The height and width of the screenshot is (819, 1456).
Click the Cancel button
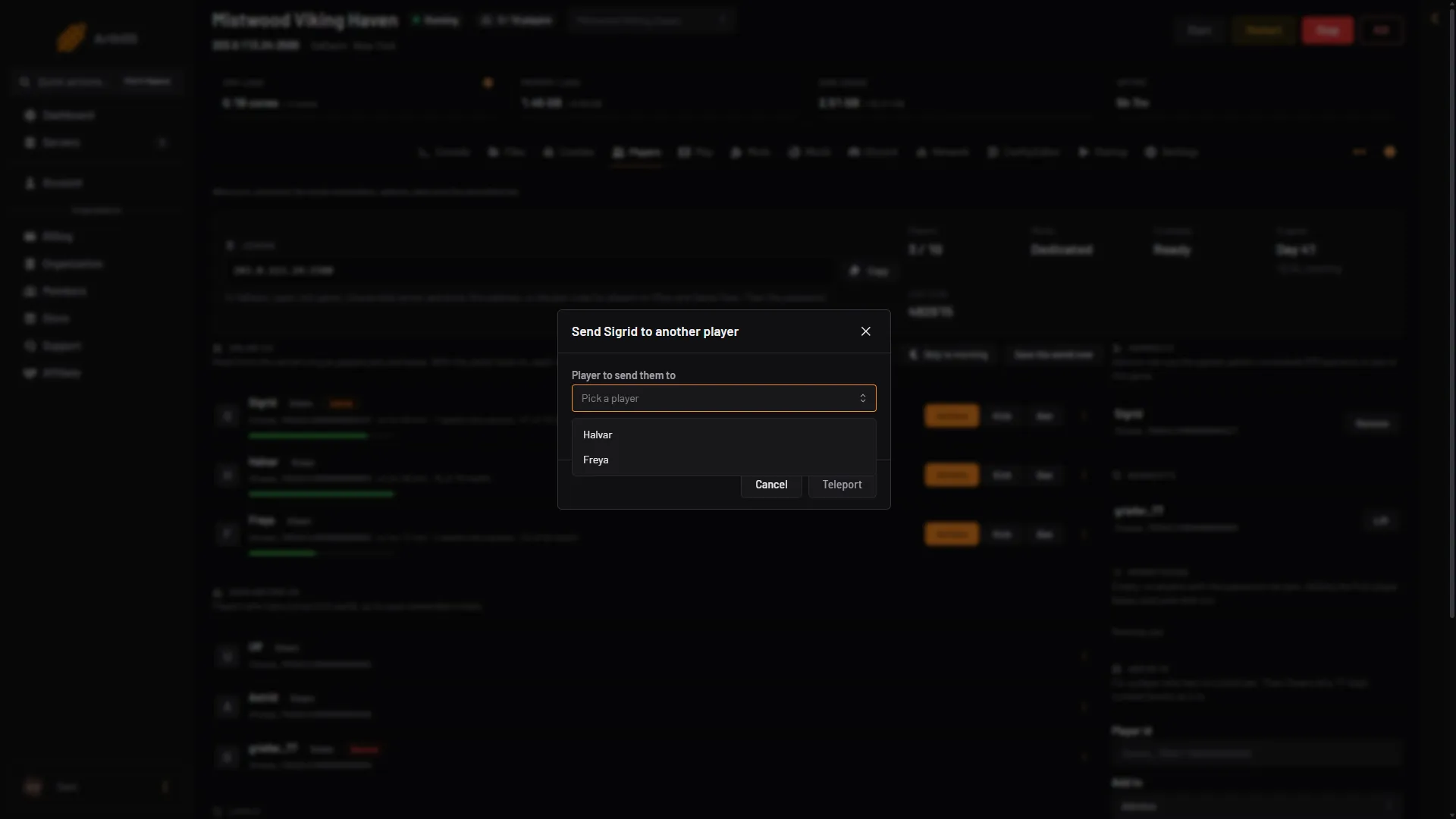tap(771, 485)
